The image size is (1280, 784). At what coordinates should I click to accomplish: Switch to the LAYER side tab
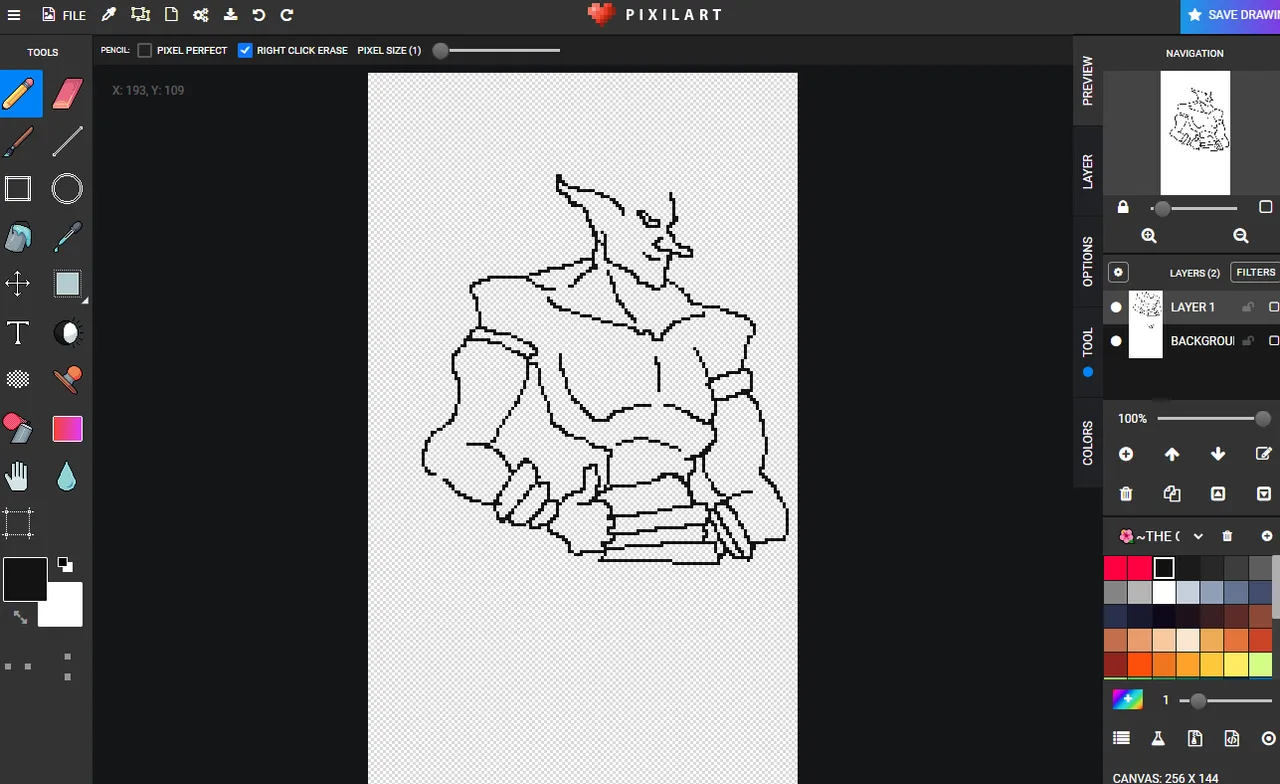1088,171
